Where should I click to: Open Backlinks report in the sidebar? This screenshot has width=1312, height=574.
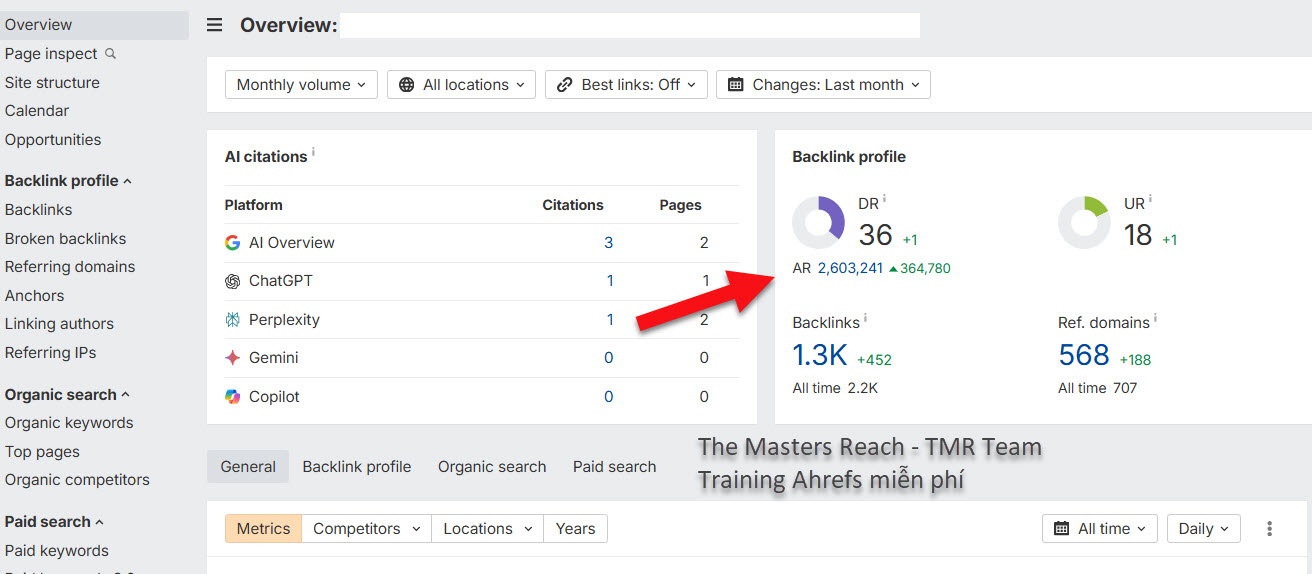coord(38,210)
